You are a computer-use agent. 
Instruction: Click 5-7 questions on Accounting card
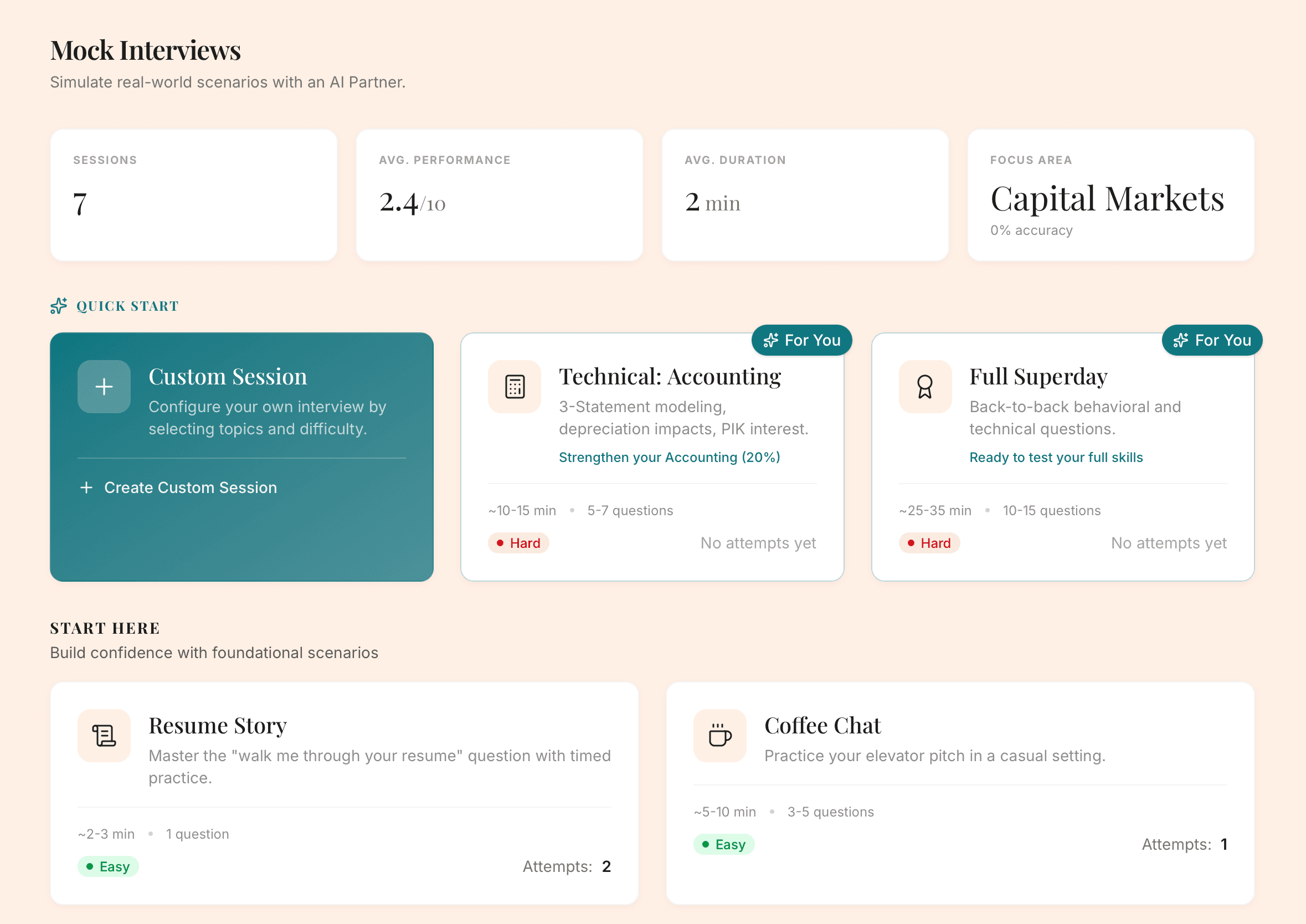(630, 510)
